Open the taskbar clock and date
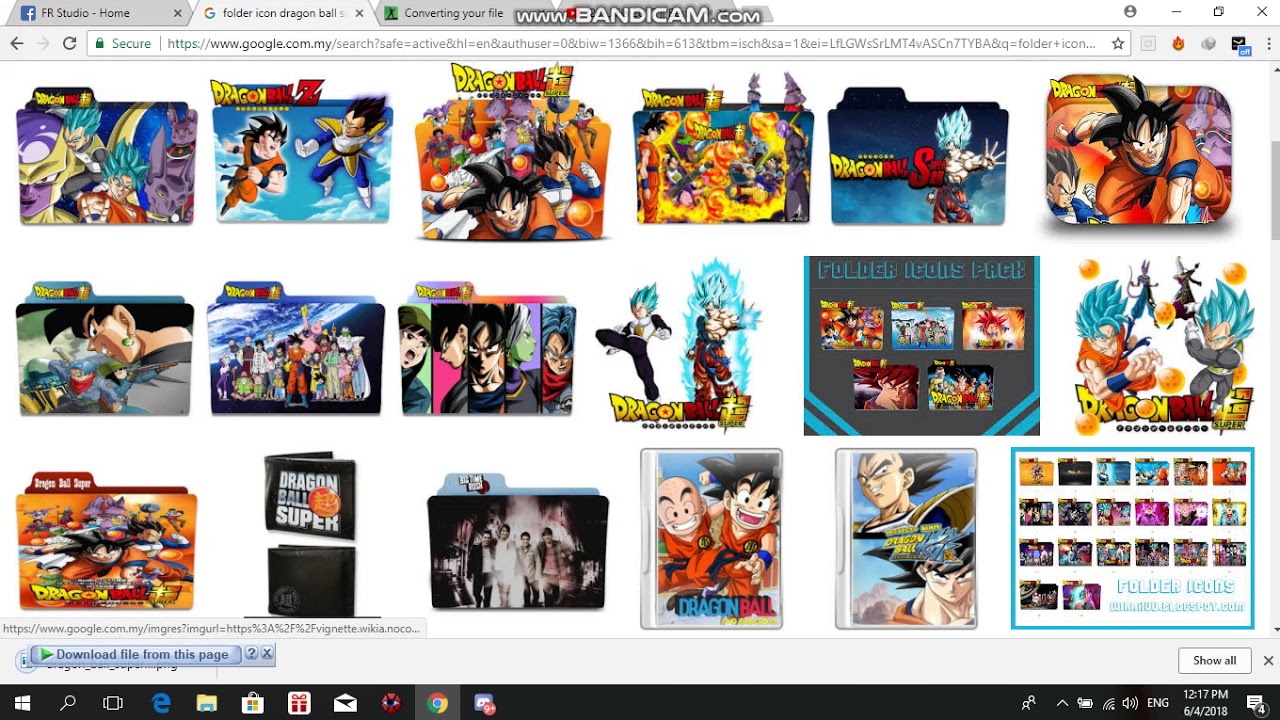This screenshot has width=1280, height=720. [x=1205, y=703]
